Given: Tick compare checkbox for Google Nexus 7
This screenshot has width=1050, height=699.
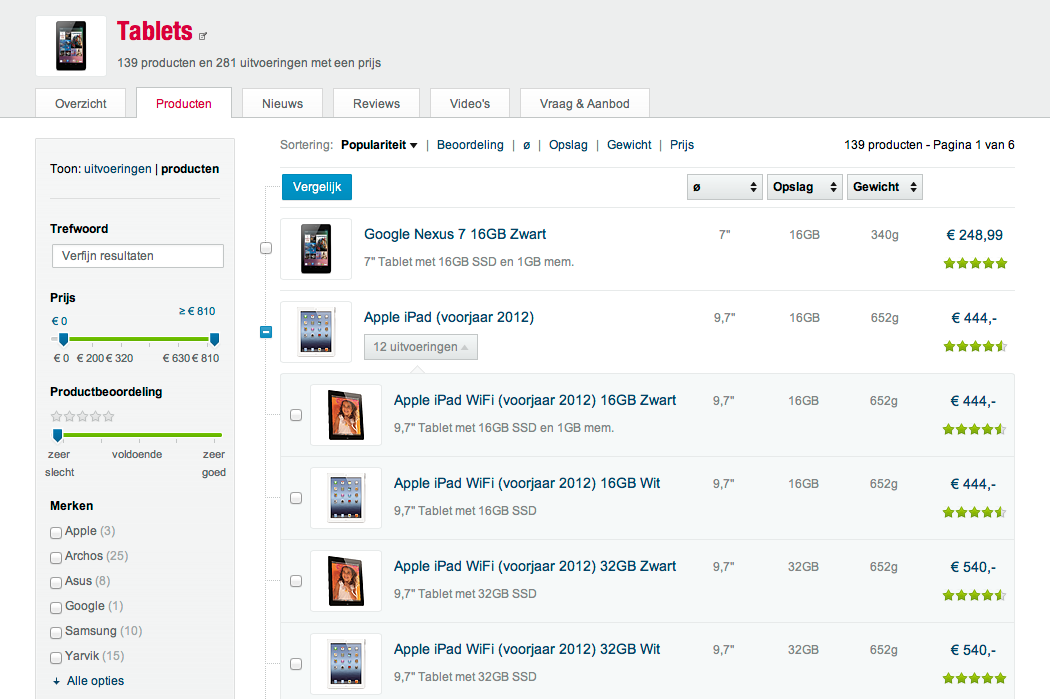Looking at the screenshot, I should [266, 248].
